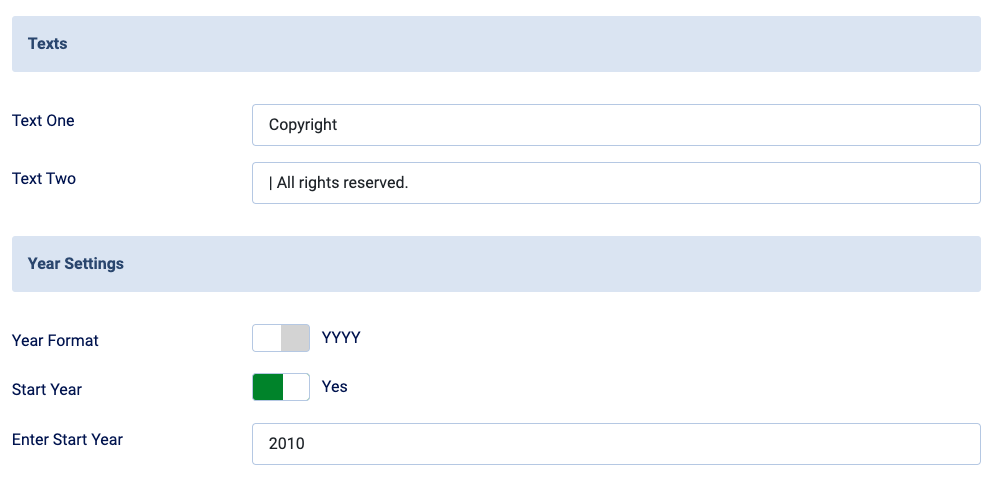Viewport: 998px width, 486px height.
Task: Click the white half of Start Year toggle
Action: (x=297, y=387)
